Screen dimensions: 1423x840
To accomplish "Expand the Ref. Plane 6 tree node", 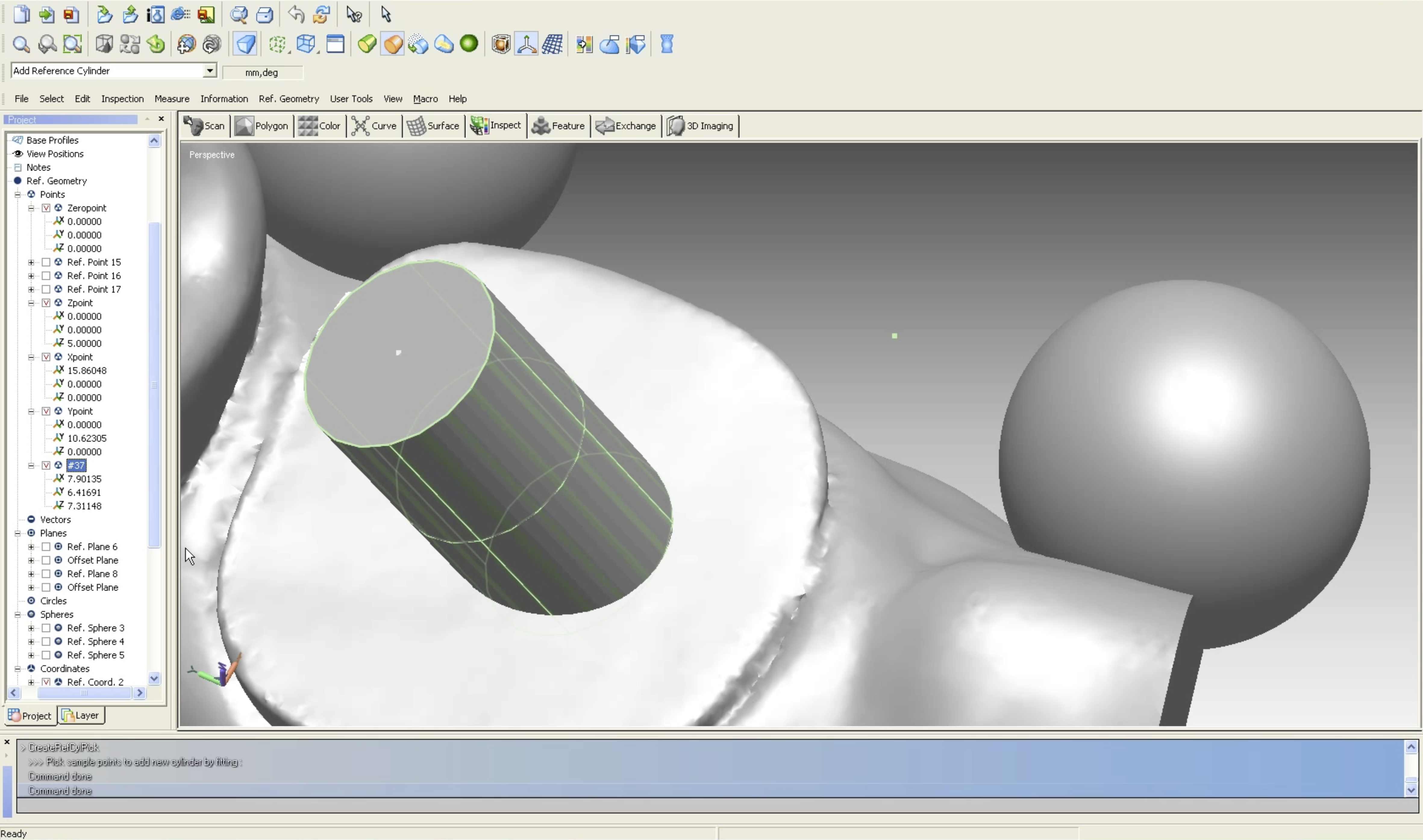I will click(31, 547).
